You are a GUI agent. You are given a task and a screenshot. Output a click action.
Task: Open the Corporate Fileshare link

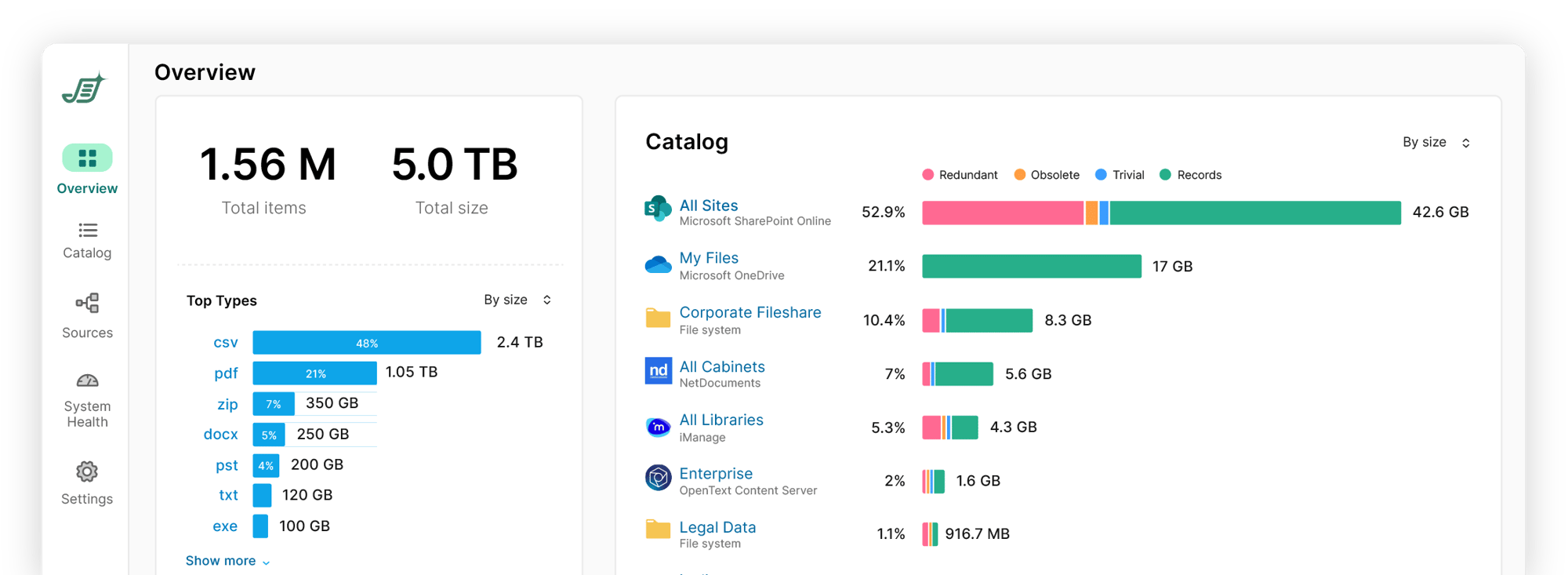click(750, 312)
